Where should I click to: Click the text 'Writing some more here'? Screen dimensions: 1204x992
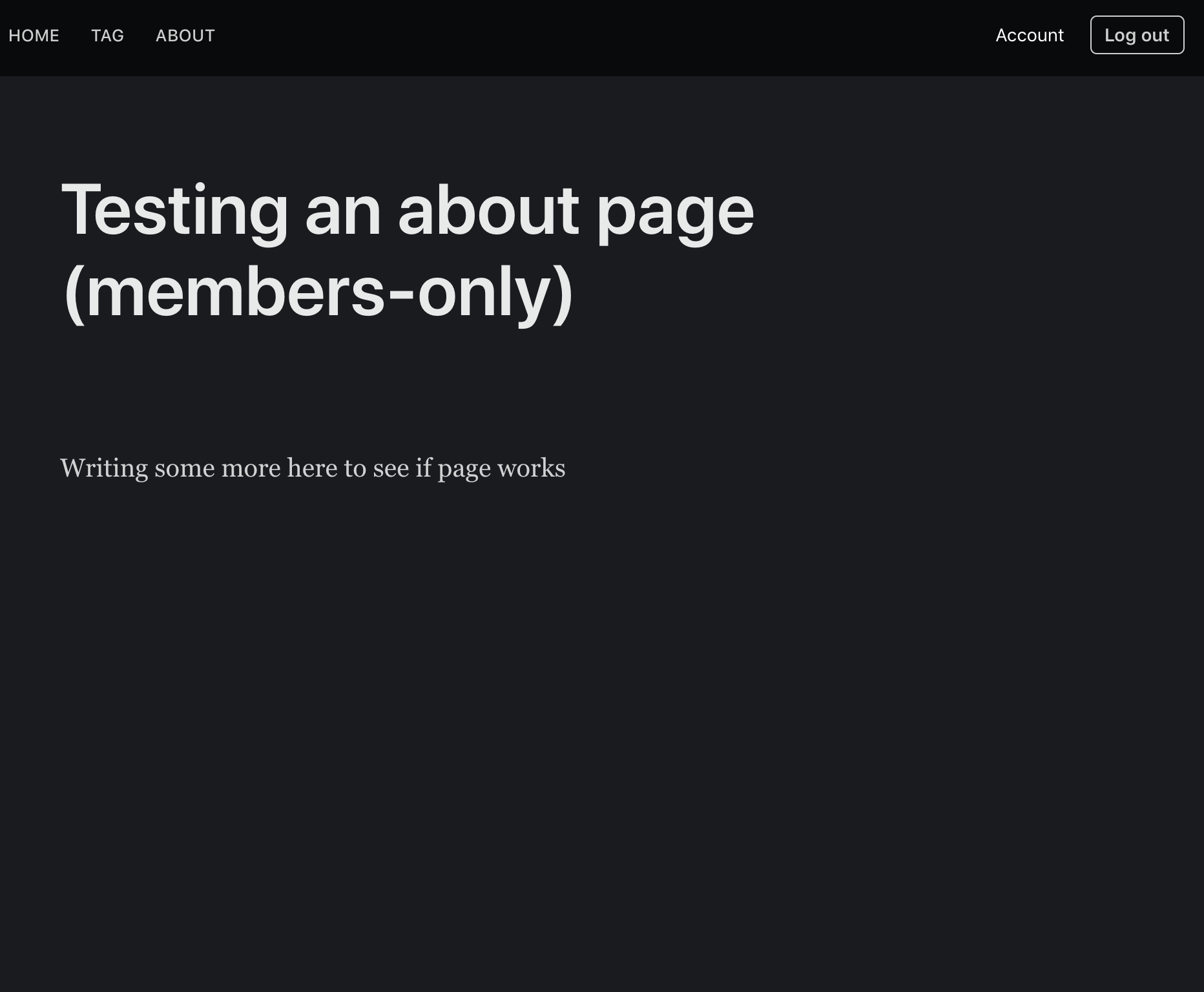(x=194, y=467)
